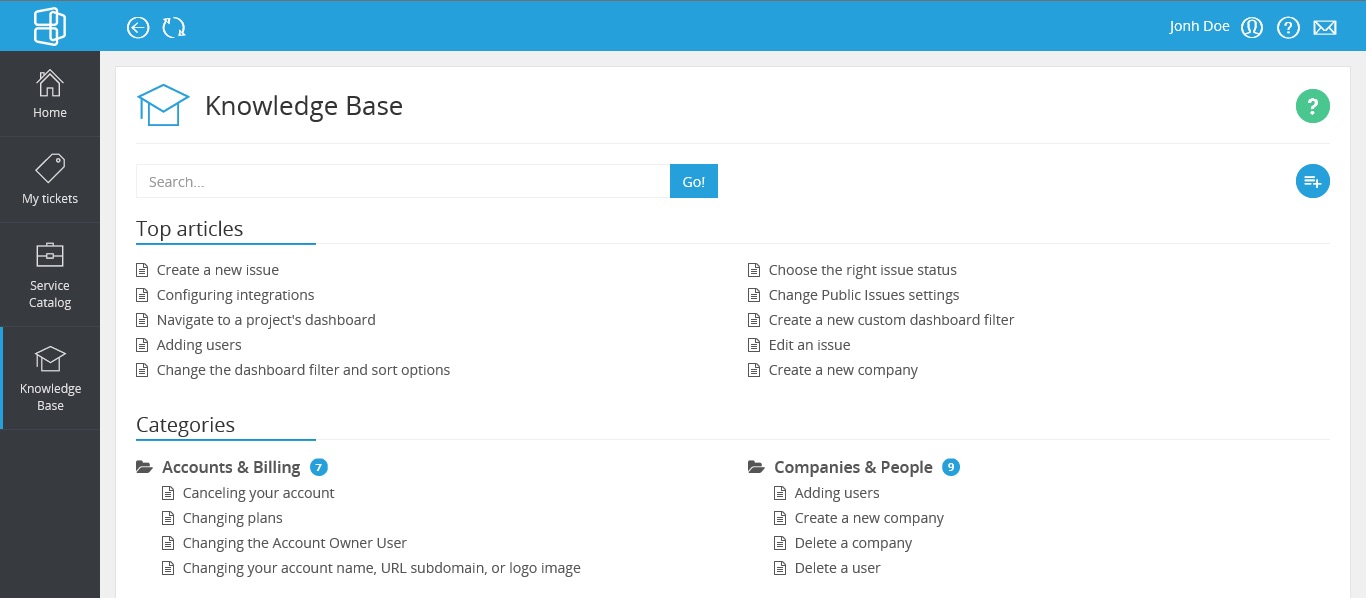This screenshot has width=1366, height=598.
Task: Open Service Catalog from sidebar
Action: click(x=50, y=275)
